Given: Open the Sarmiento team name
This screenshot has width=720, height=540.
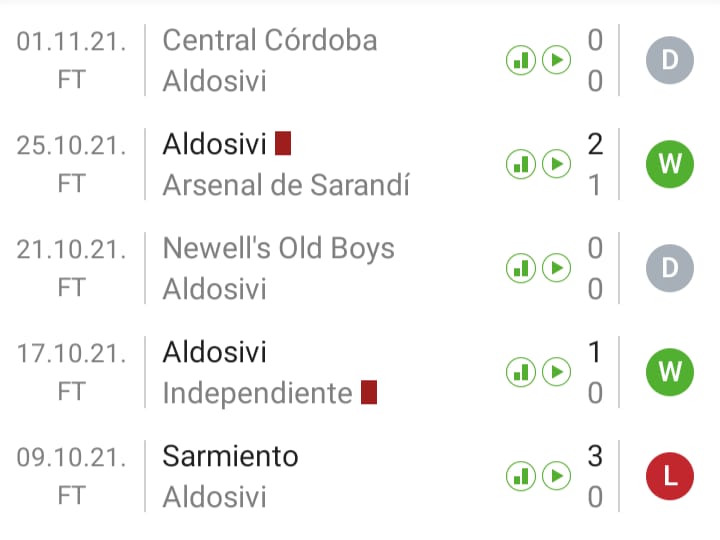Looking at the screenshot, I should tap(231, 456).
